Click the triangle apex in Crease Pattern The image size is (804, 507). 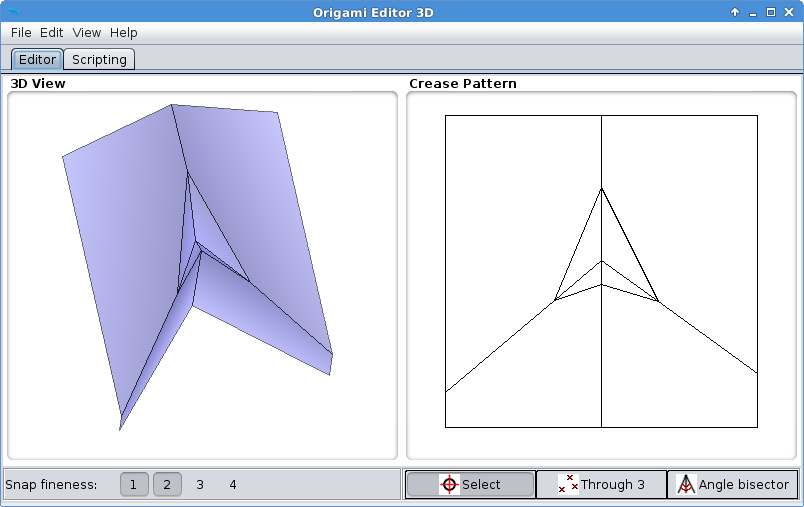click(x=601, y=188)
